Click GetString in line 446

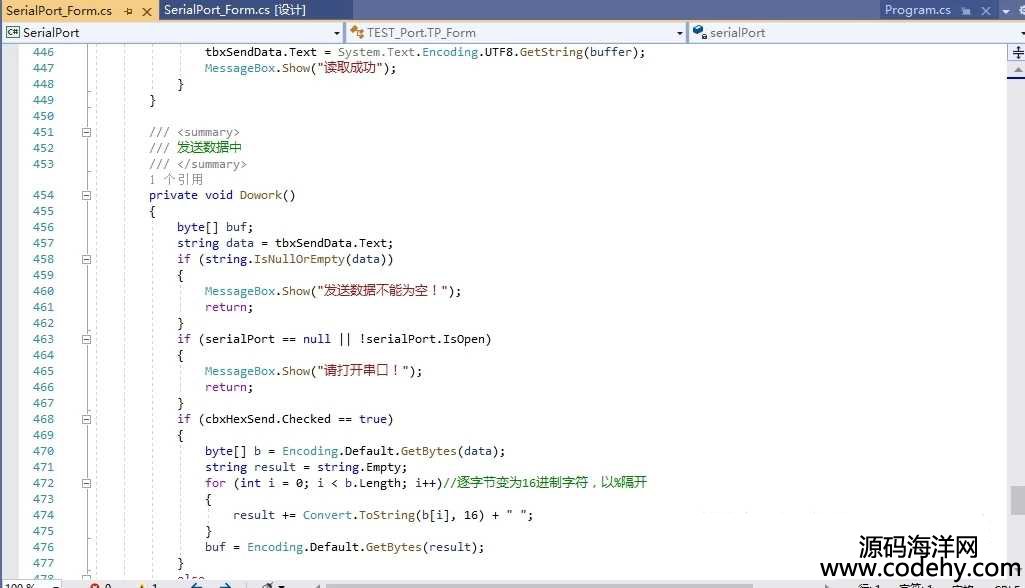pos(551,52)
